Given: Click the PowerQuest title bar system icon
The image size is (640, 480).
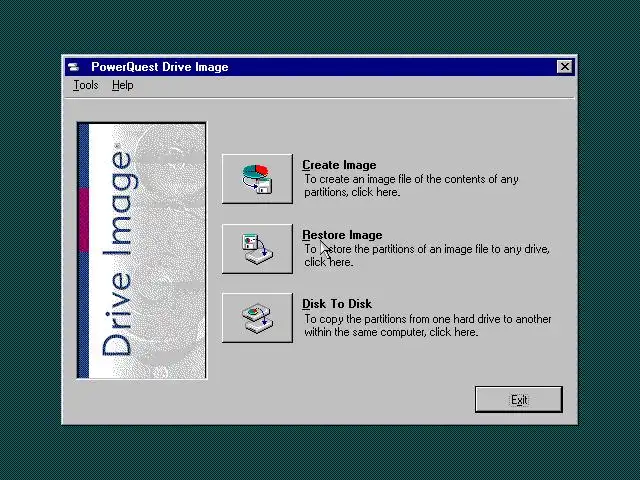Looking at the screenshot, I should (73, 67).
